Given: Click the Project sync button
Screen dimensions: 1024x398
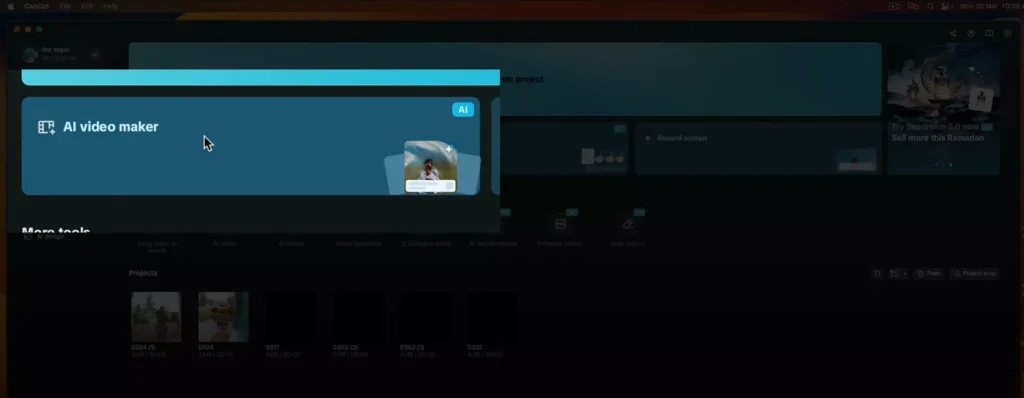Looking at the screenshot, I should click(974, 273).
